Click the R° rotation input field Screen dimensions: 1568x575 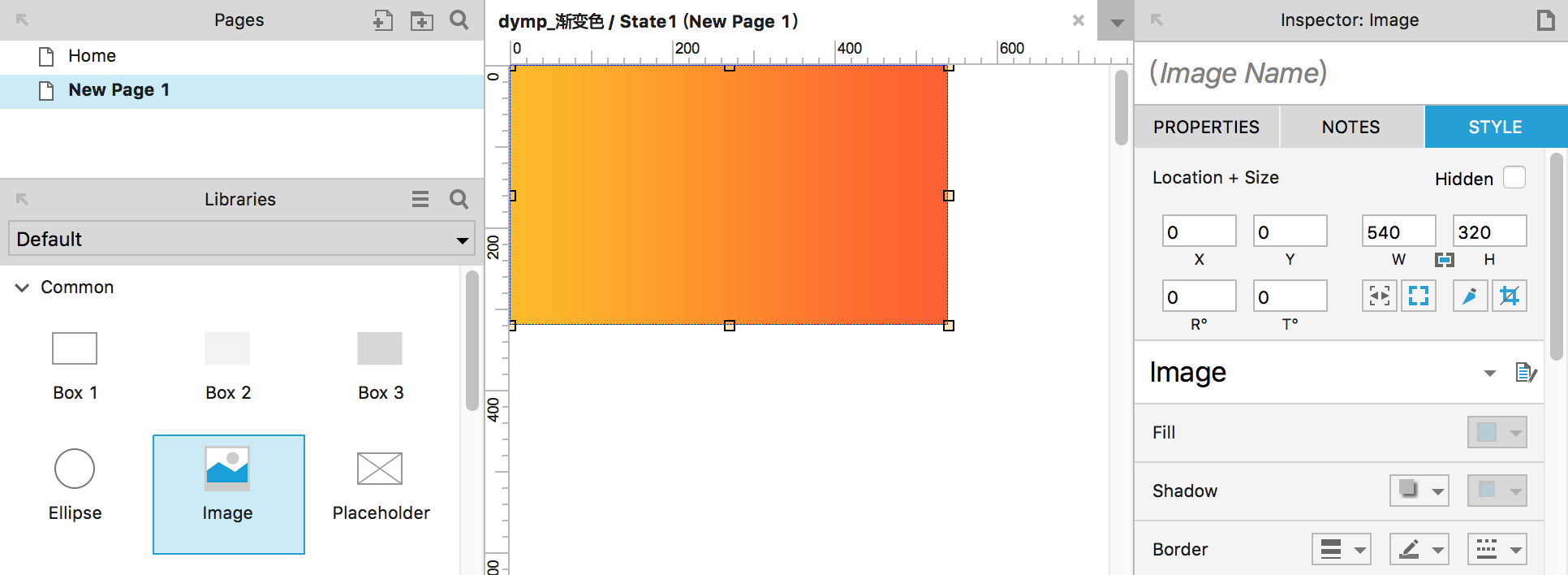(1200, 296)
